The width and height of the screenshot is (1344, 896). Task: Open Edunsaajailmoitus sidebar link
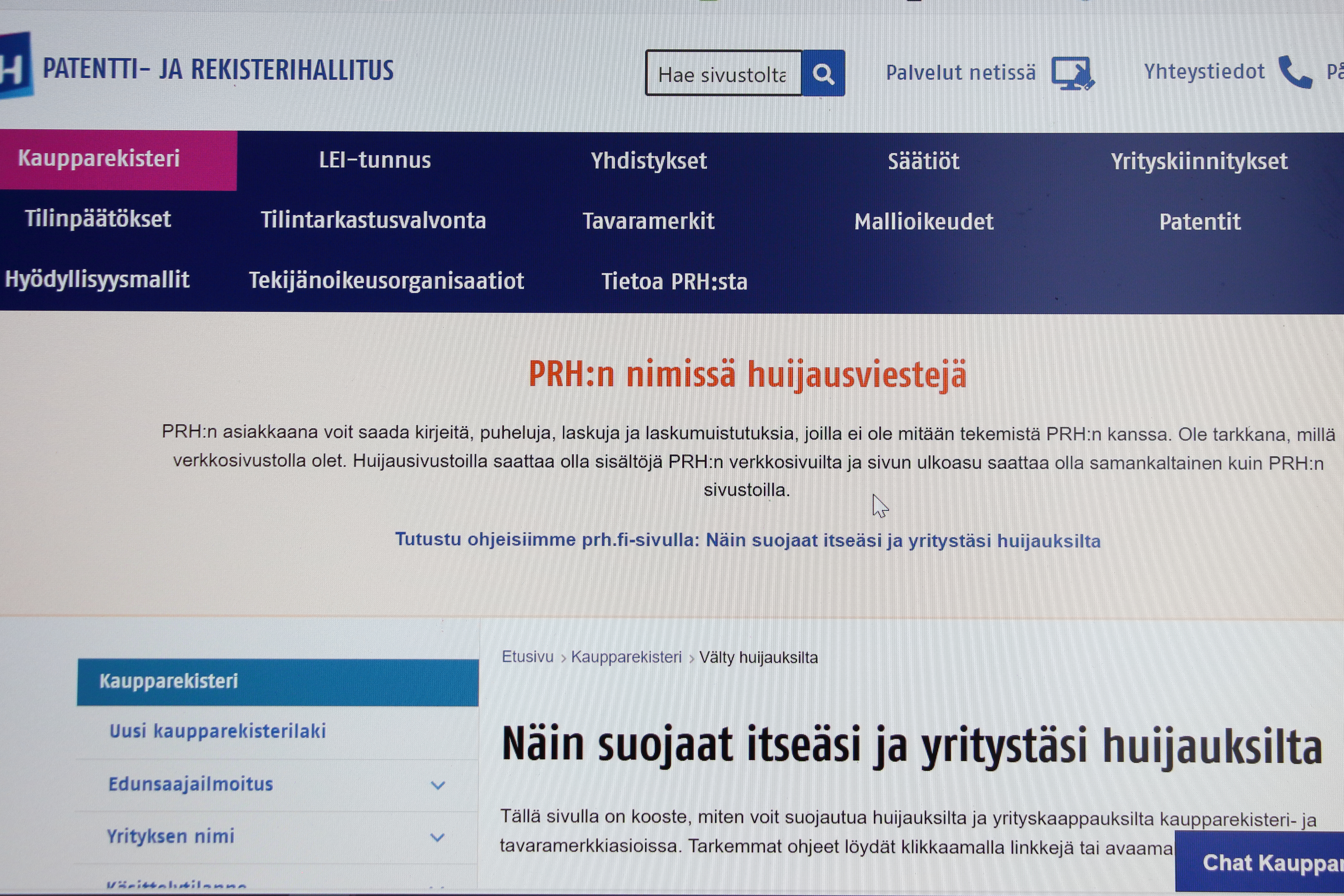coord(191,785)
